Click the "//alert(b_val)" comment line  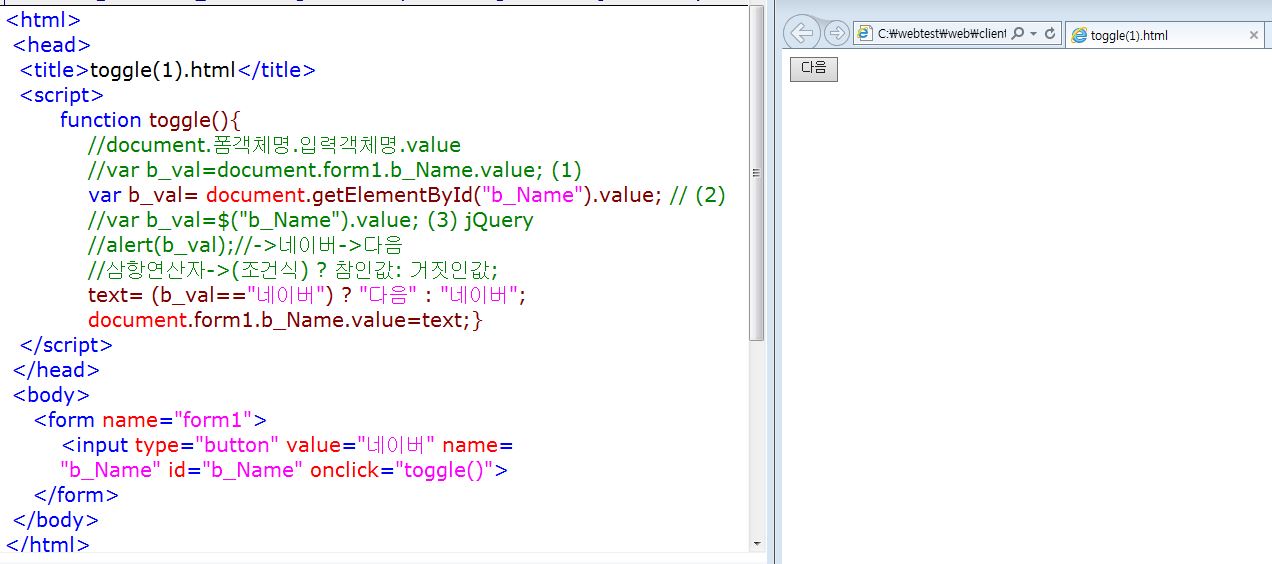tap(245, 245)
